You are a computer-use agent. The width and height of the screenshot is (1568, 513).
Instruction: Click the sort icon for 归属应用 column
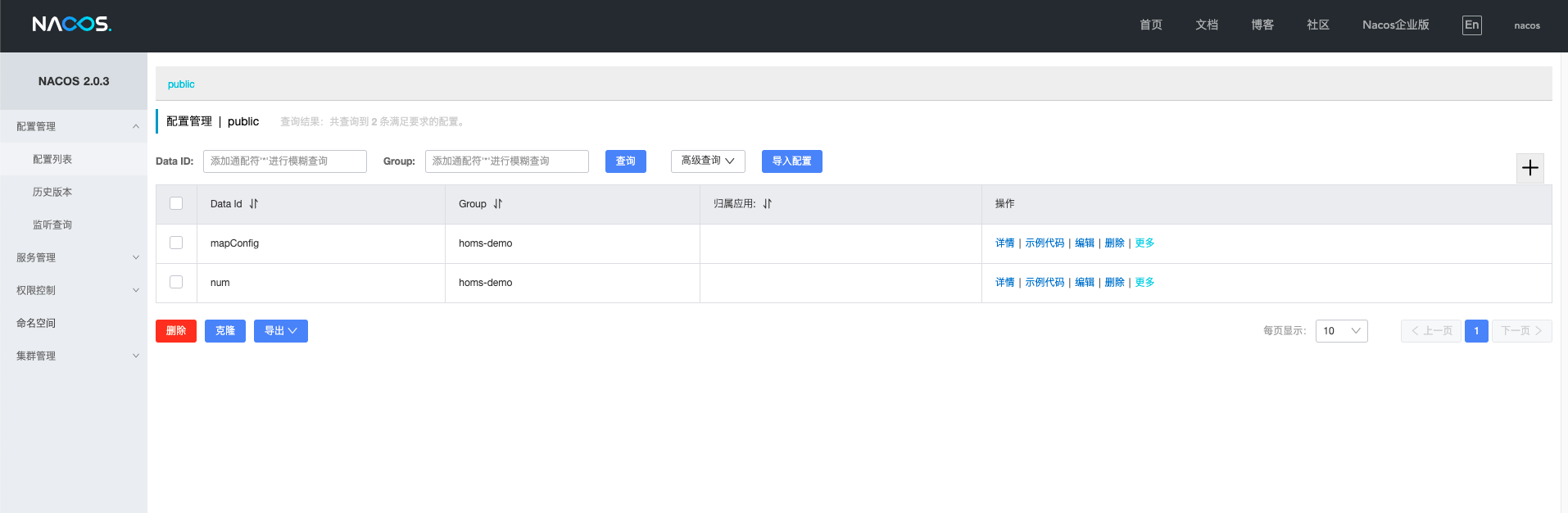768,204
